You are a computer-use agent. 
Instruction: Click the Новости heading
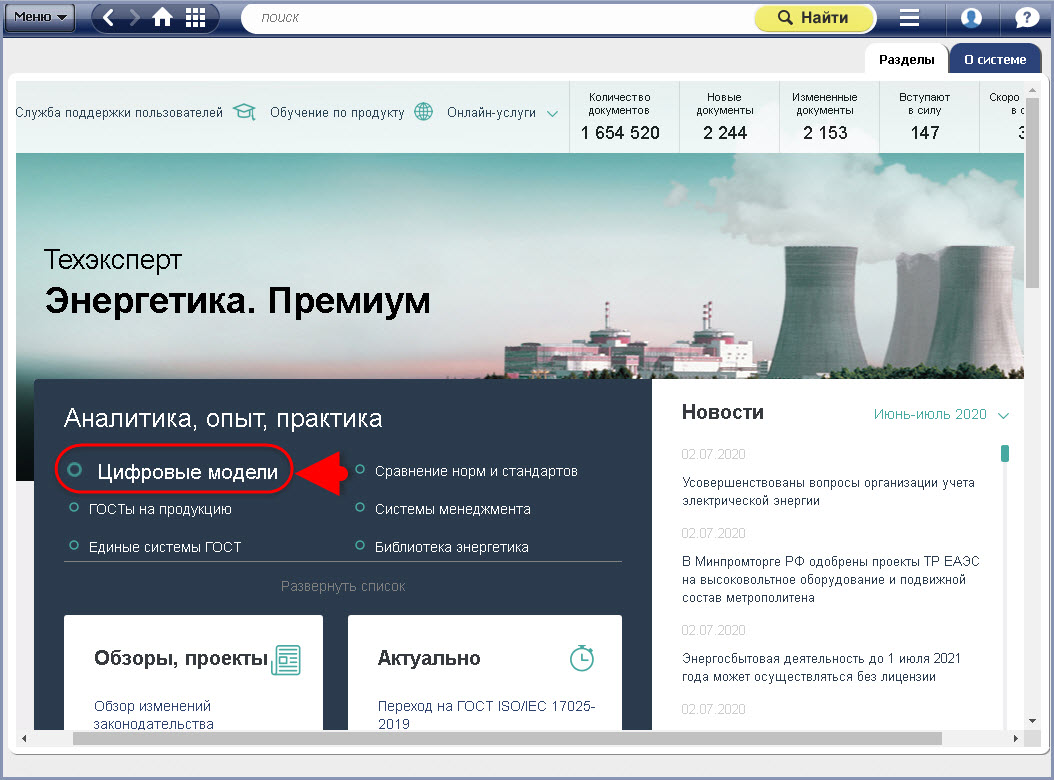[723, 412]
